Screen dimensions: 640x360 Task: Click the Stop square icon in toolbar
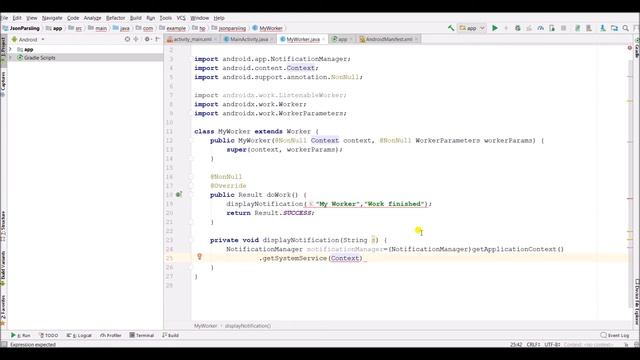tap(563, 28)
